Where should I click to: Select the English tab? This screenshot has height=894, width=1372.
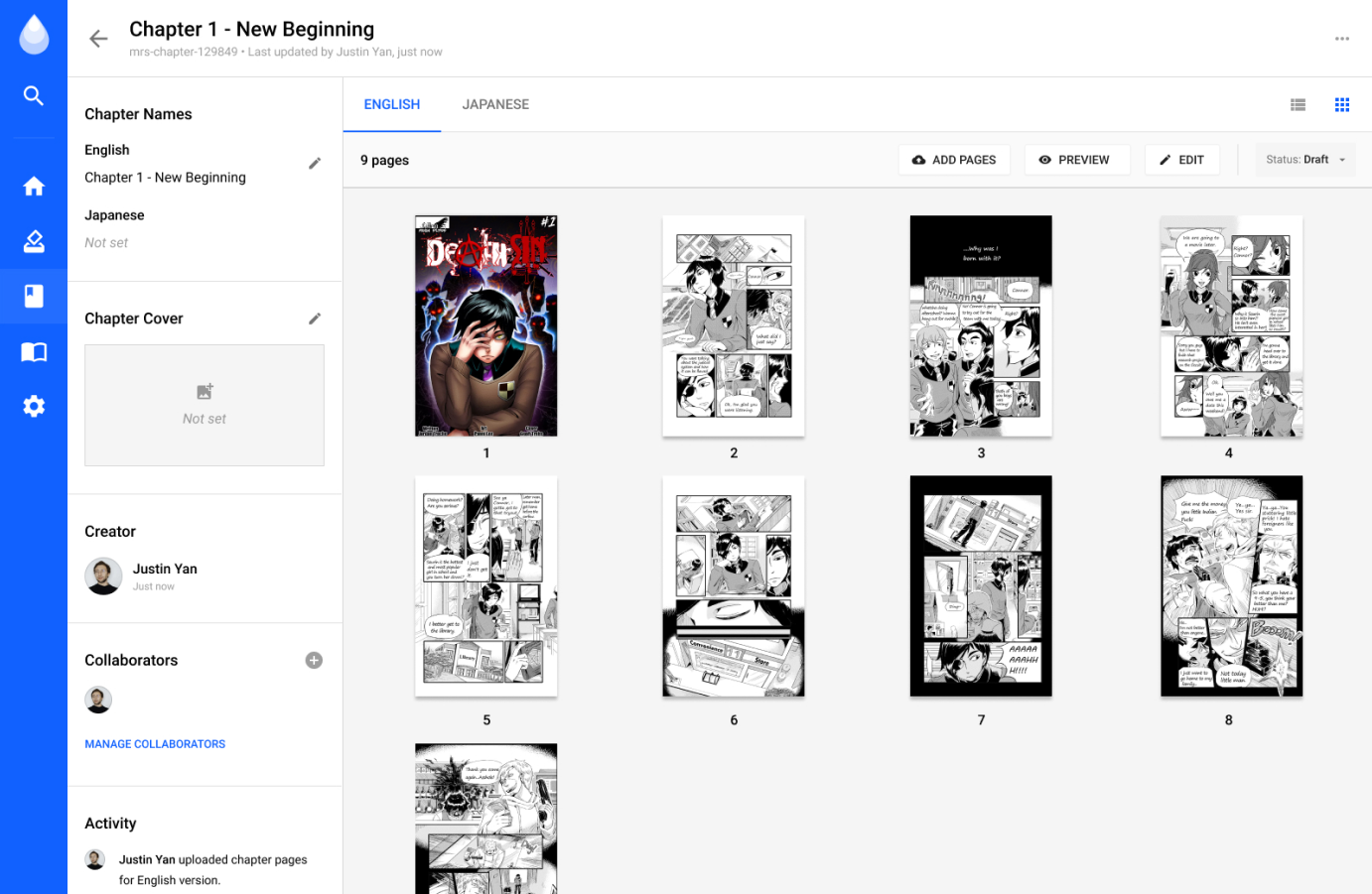click(392, 104)
